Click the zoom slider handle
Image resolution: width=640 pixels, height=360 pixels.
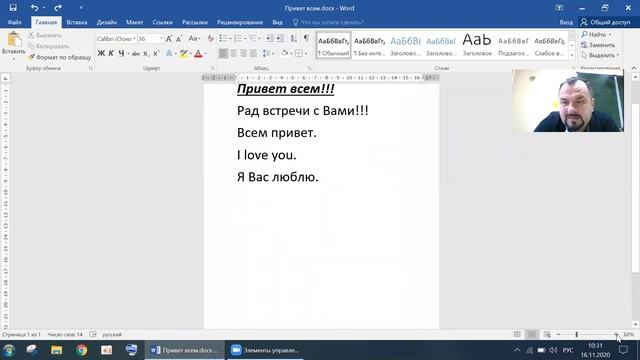(x=576, y=335)
